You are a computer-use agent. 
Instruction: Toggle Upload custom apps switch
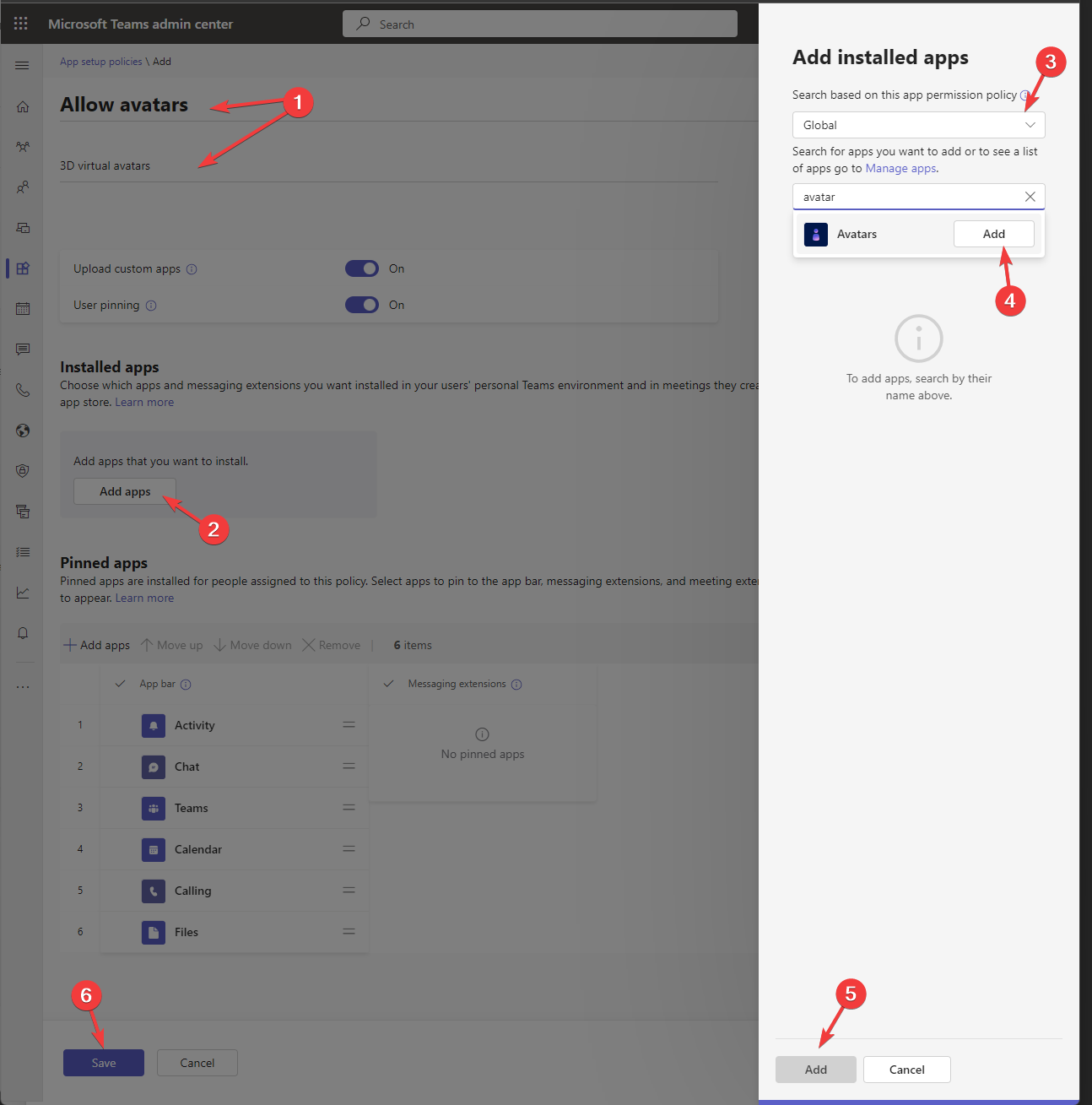[x=362, y=268]
